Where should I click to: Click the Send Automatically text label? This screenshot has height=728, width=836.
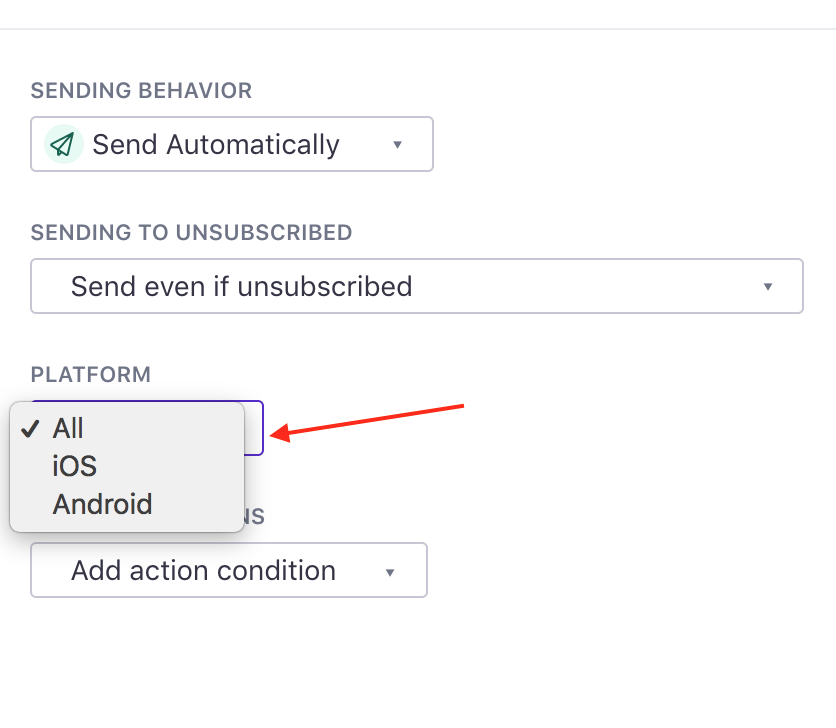click(216, 145)
